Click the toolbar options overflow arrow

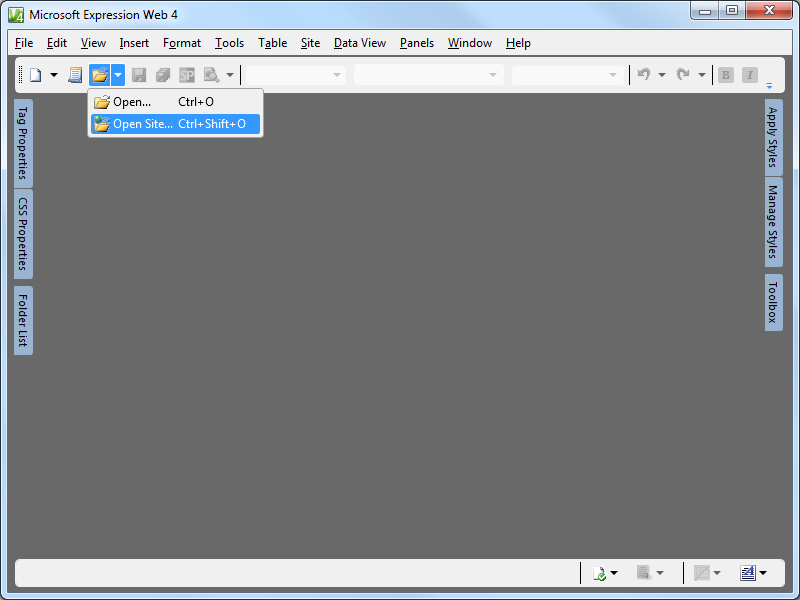[x=769, y=86]
